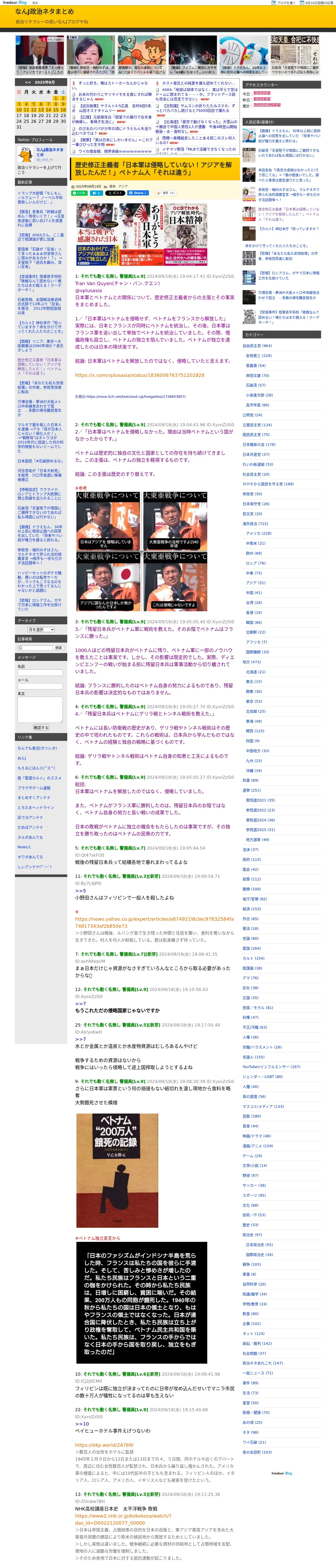Click the 拍手 clap button
Image resolution: width=336 pixels, height=1568 pixels.
point(166,193)
